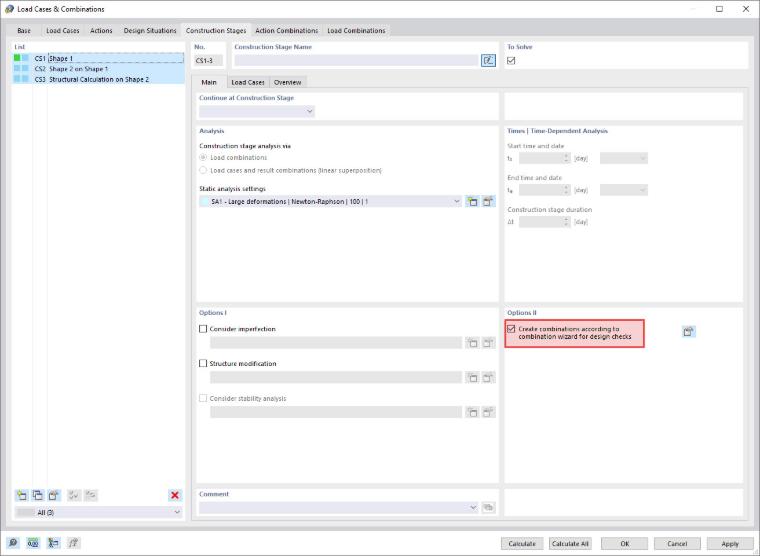This screenshot has height=556, width=760.
Task: Select Load cases and result combinations radio
Action: [203, 170]
